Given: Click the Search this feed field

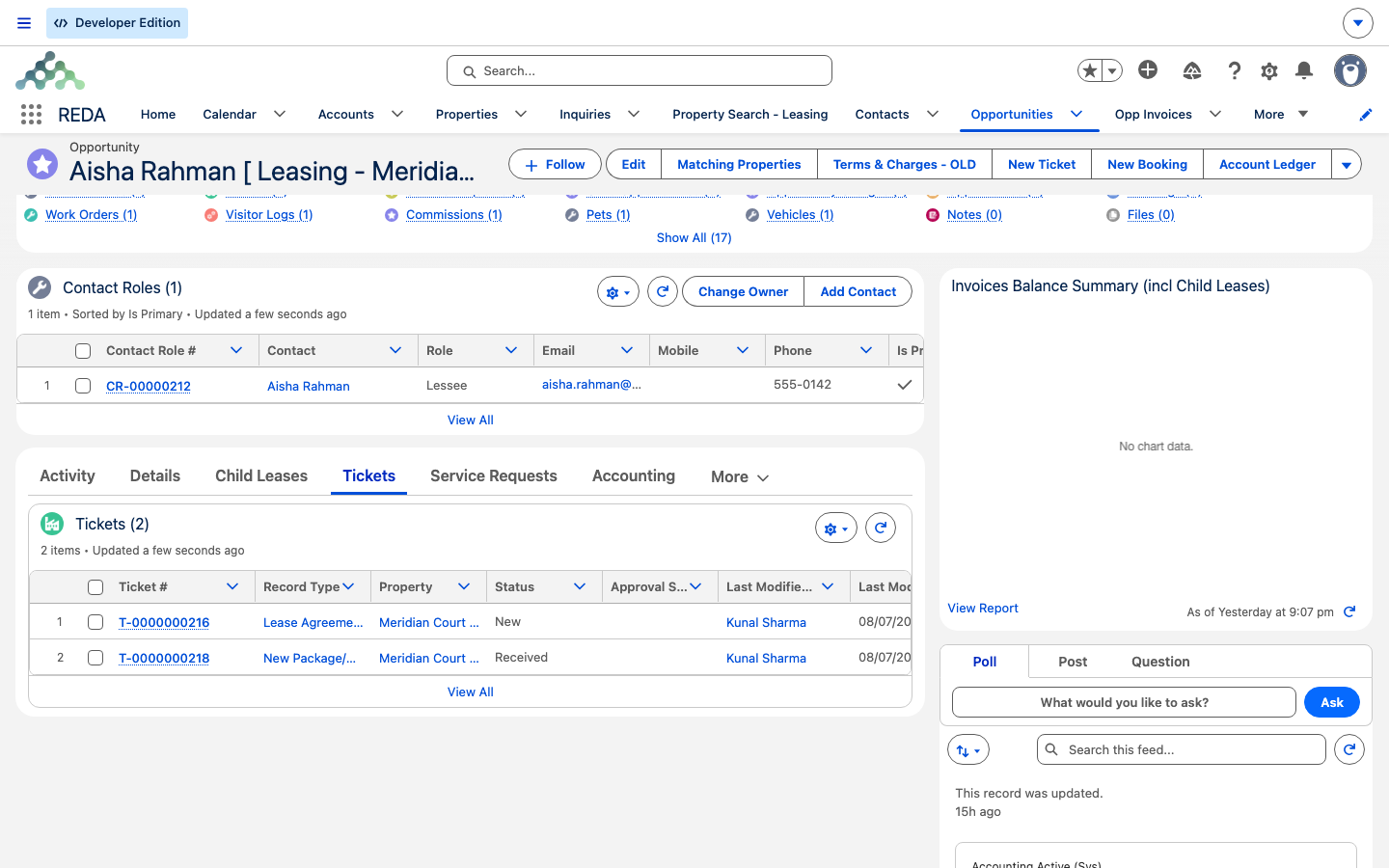Looking at the screenshot, I should coord(1182,749).
